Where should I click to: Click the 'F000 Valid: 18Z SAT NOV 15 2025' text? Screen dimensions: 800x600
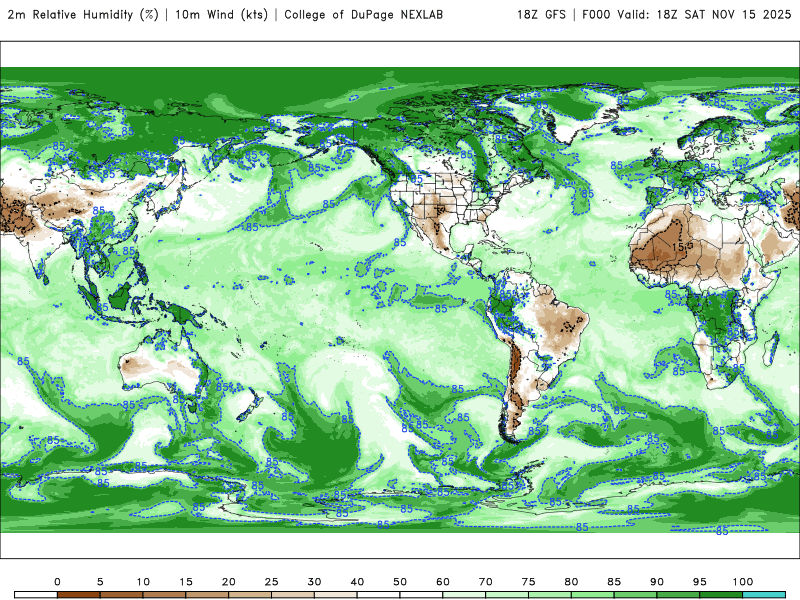tap(687, 14)
